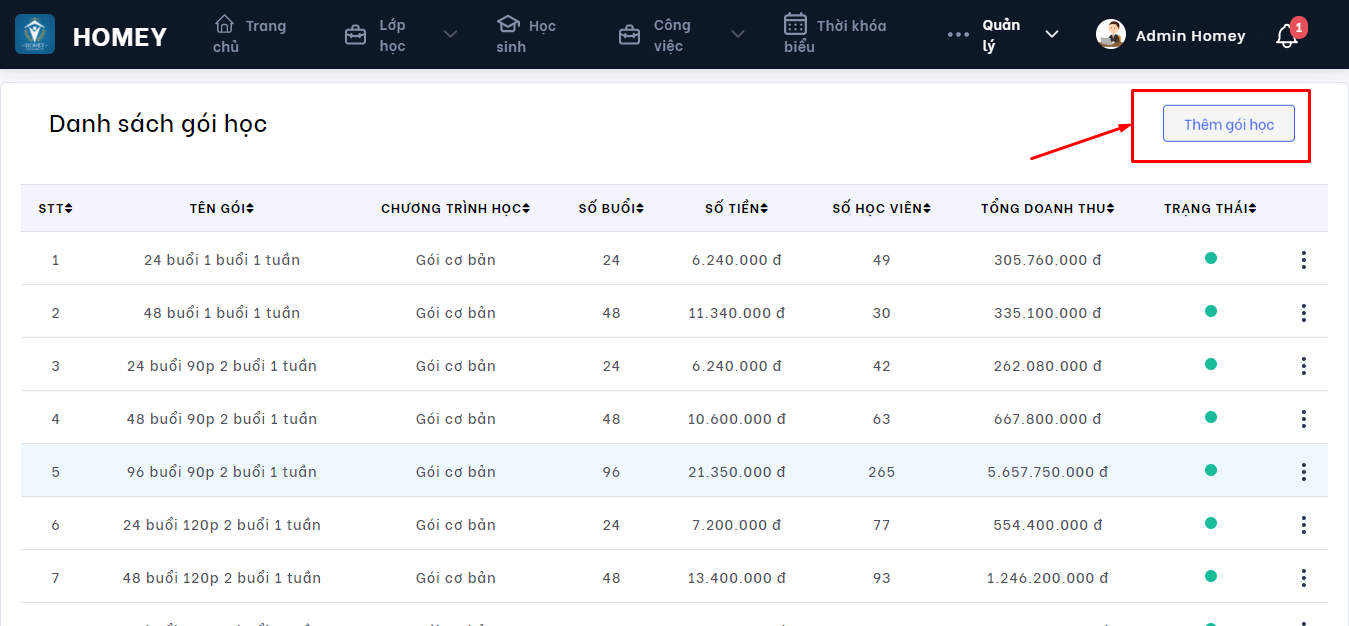Expand the Công việc dropdown chevron
This screenshot has height=626, width=1349.
[738, 35]
